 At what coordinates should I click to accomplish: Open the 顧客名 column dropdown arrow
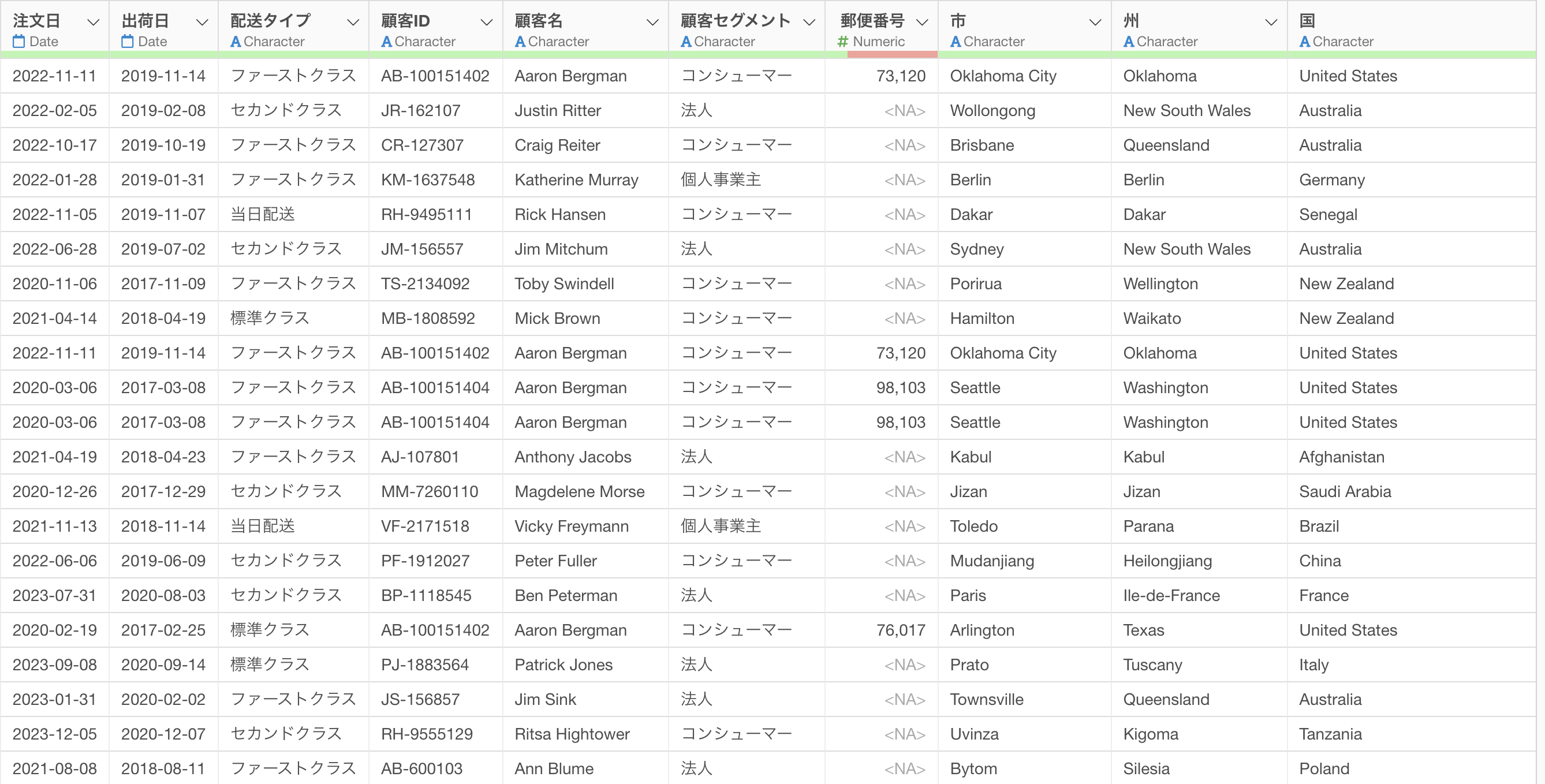pyautogui.click(x=652, y=22)
